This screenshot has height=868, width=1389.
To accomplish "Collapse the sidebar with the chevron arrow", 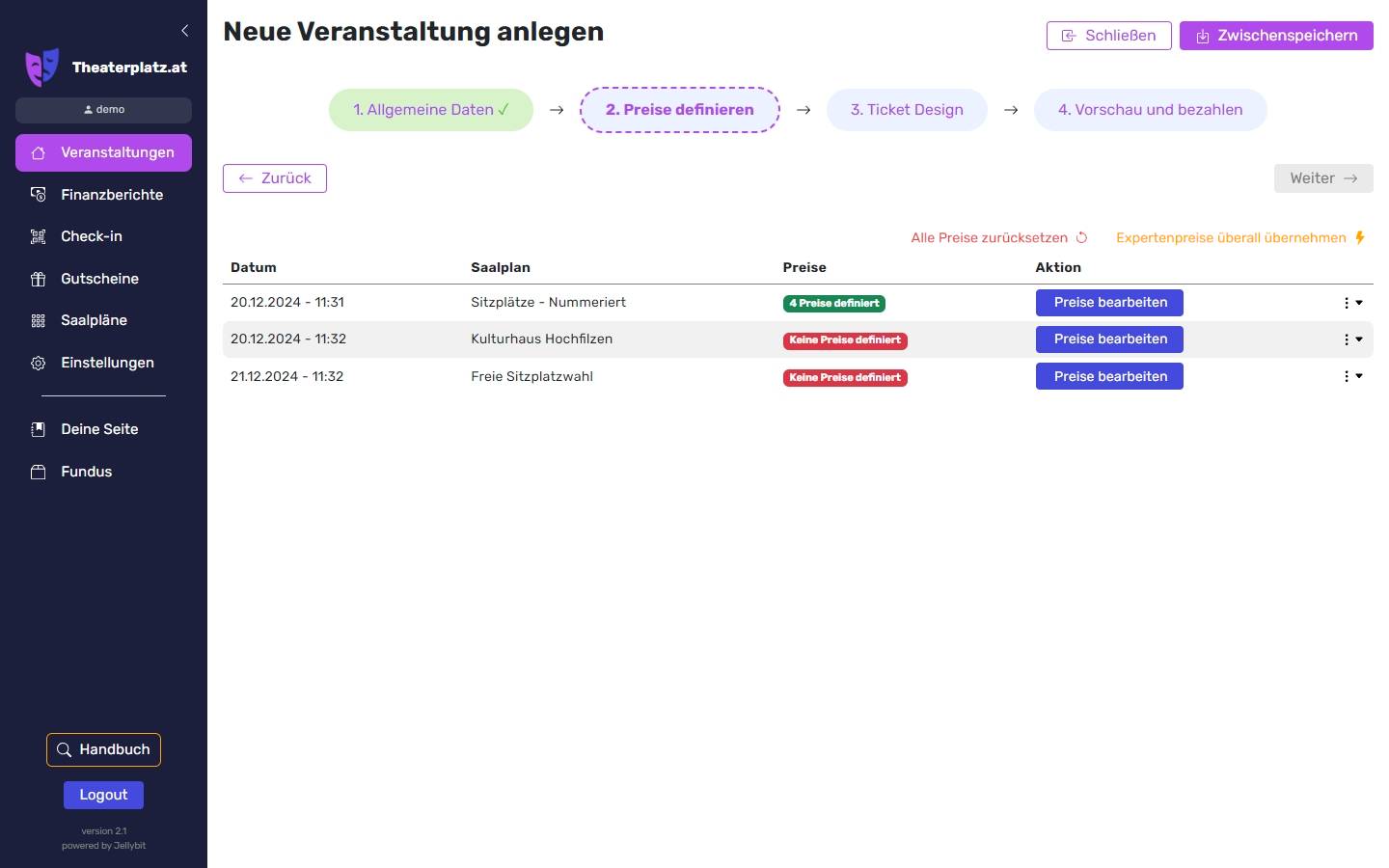I will (184, 31).
